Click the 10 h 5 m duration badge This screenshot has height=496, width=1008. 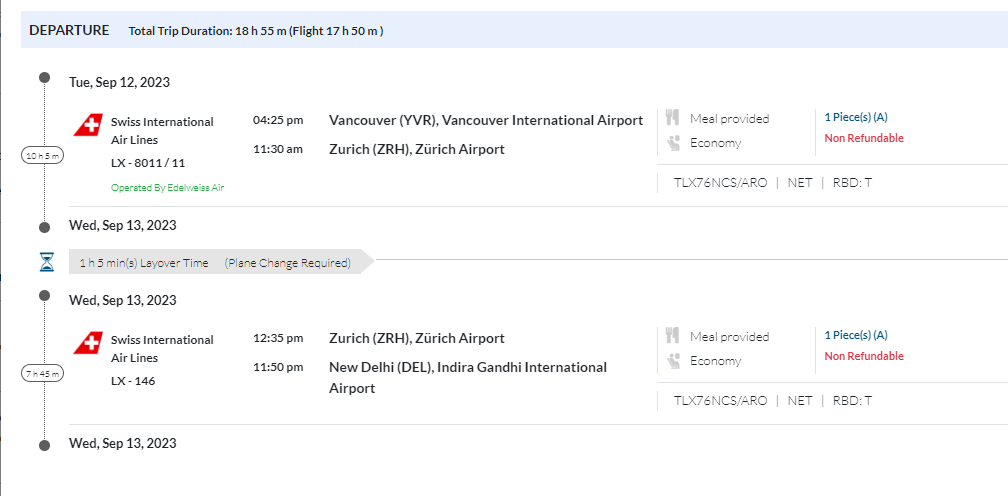pos(43,155)
